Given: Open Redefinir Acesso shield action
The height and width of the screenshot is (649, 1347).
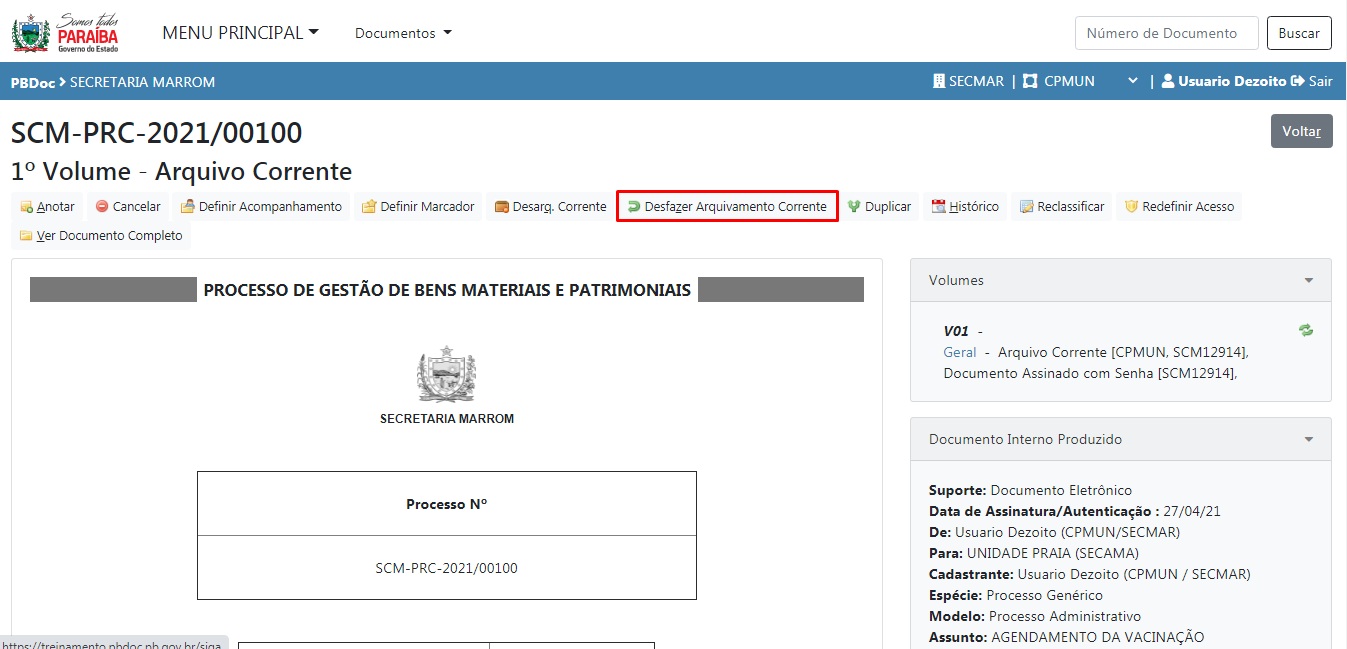Looking at the screenshot, I should [1179, 207].
